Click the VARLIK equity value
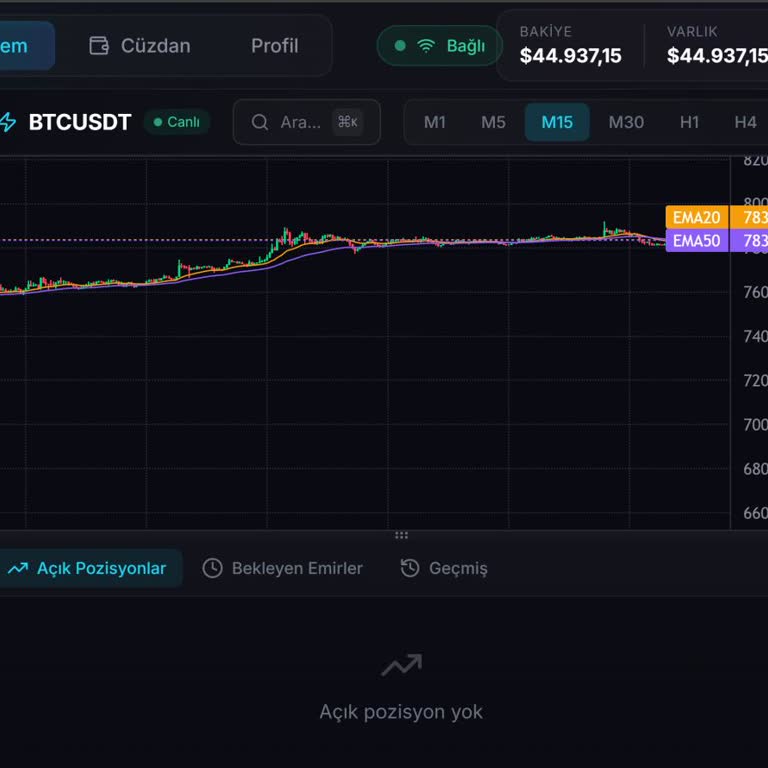This screenshot has height=768, width=768. point(717,55)
